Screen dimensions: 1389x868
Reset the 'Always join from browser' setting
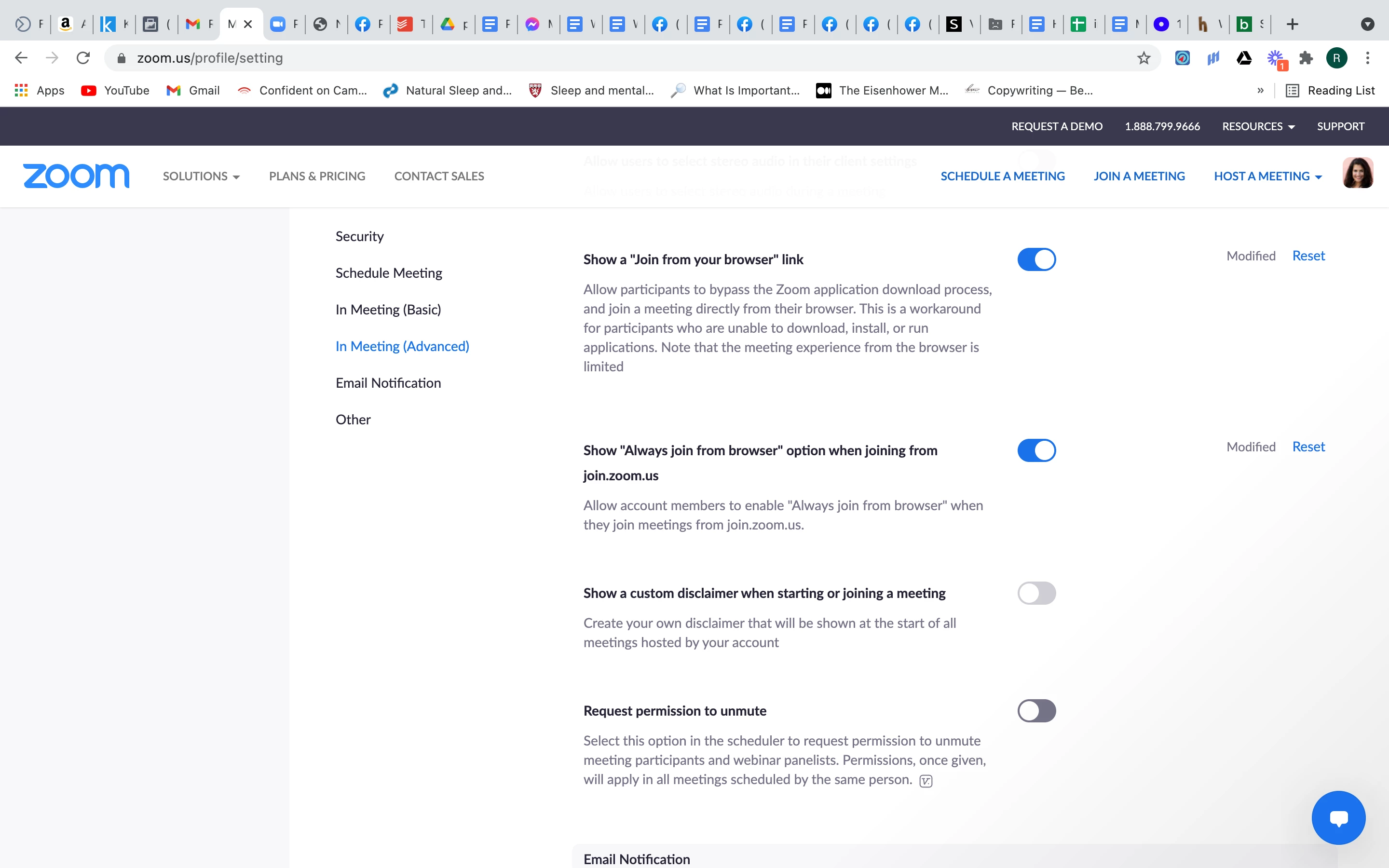coord(1308,447)
